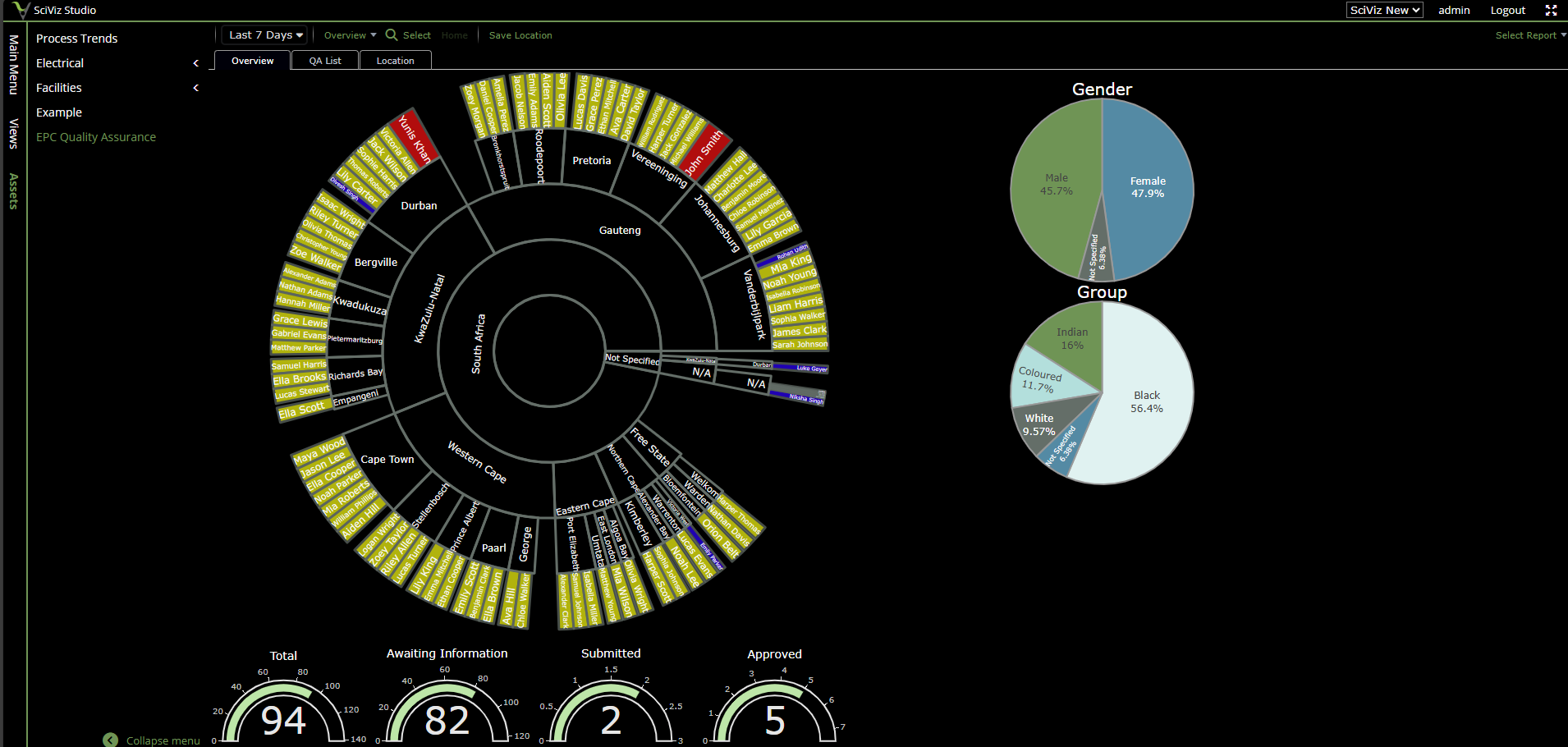Select the red John Smith segment
The width and height of the screenshot is (1568, 747).
coord(704,153)
